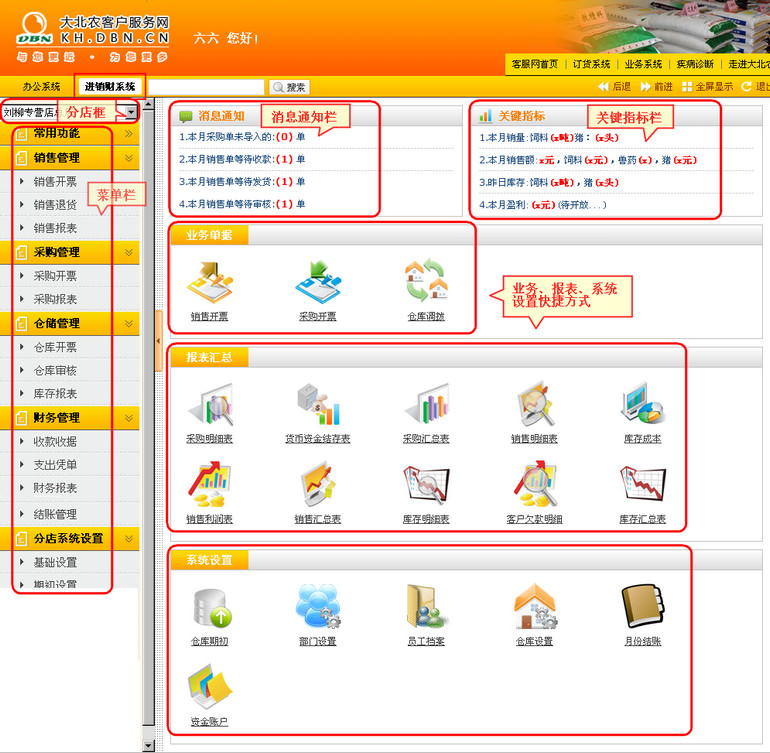Open the branch store dropdown
This screenshot has width=770, height=753.
[x=131, y=113]
